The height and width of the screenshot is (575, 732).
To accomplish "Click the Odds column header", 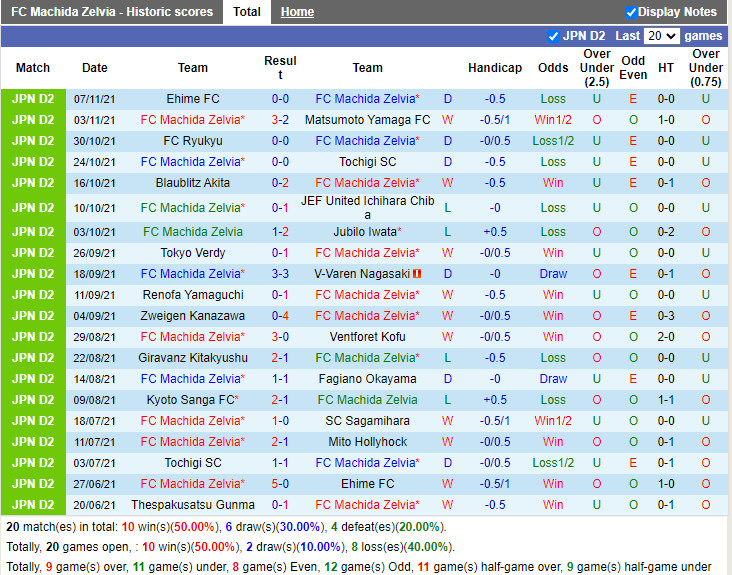I will 553,68.
